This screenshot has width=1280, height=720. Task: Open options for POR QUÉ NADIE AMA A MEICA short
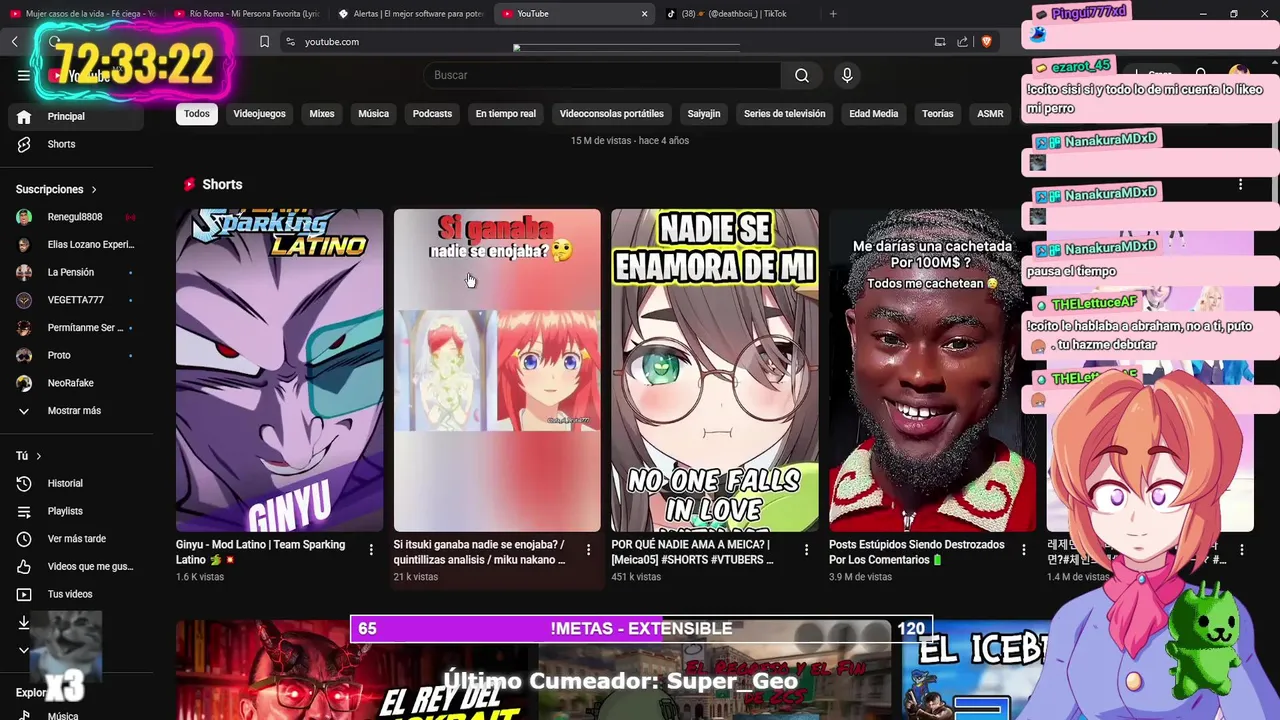[x=806, y=550]
